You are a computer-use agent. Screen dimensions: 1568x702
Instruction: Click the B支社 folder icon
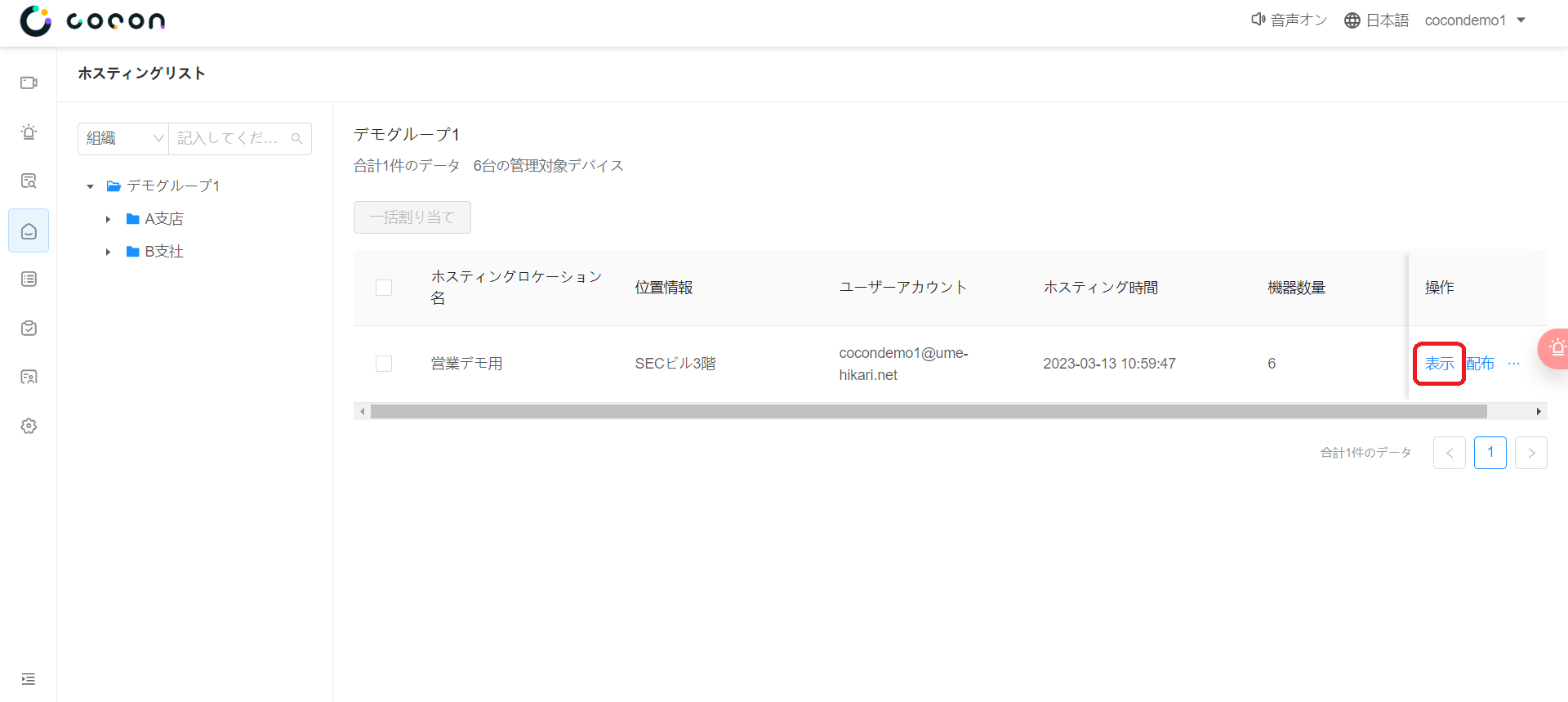133,252
